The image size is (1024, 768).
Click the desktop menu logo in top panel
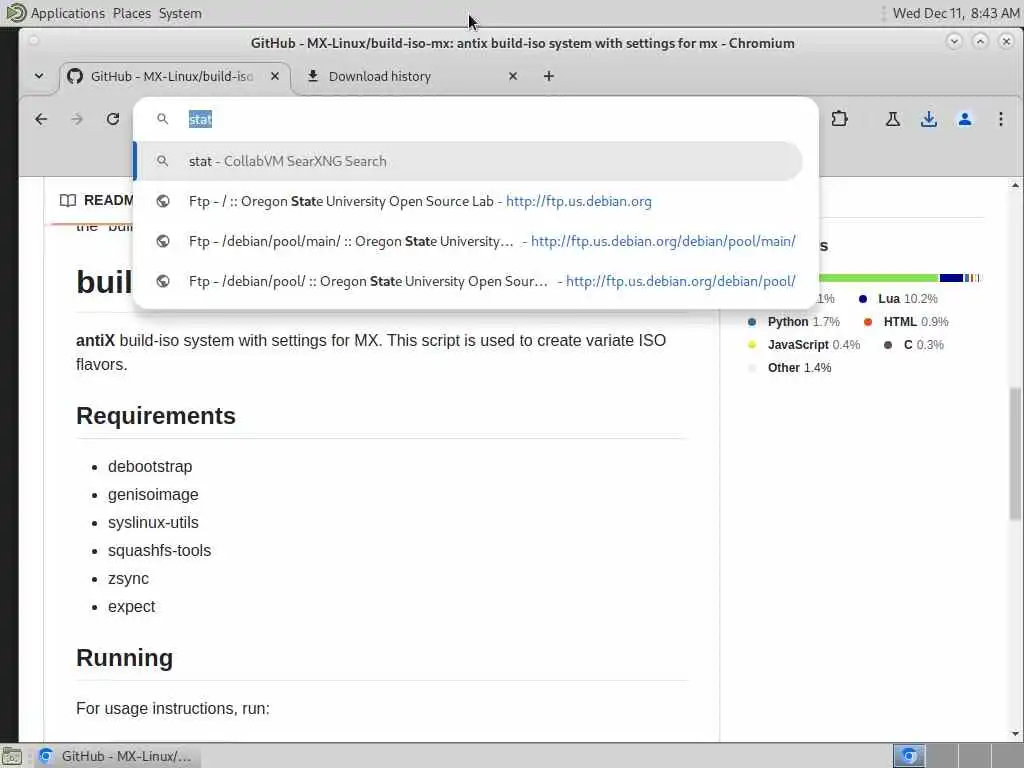pyautogui.click(x=16, y=12)
